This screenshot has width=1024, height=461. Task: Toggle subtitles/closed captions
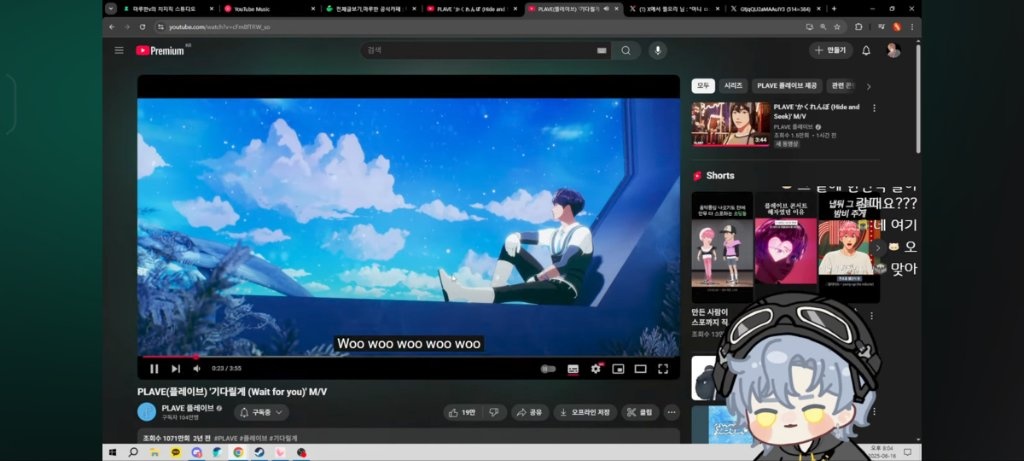[573, 369]
